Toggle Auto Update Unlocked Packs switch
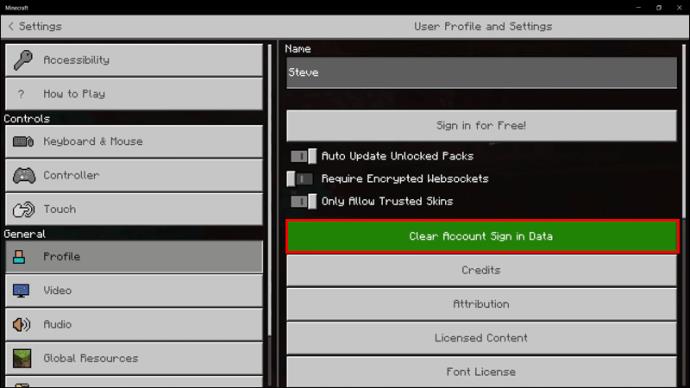 [303, 156]
